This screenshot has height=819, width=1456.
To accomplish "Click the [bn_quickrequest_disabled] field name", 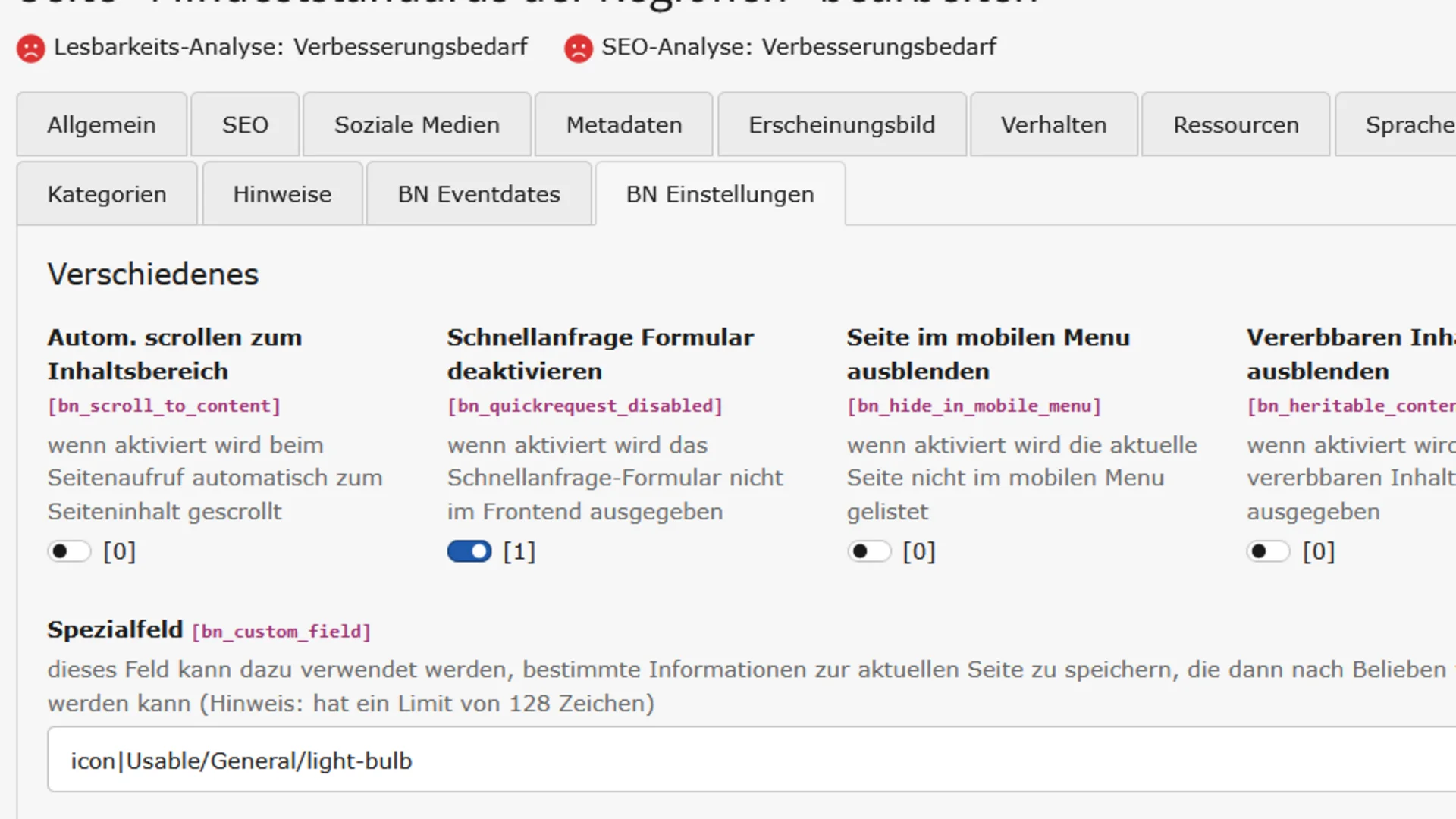I will click(585, 406).
